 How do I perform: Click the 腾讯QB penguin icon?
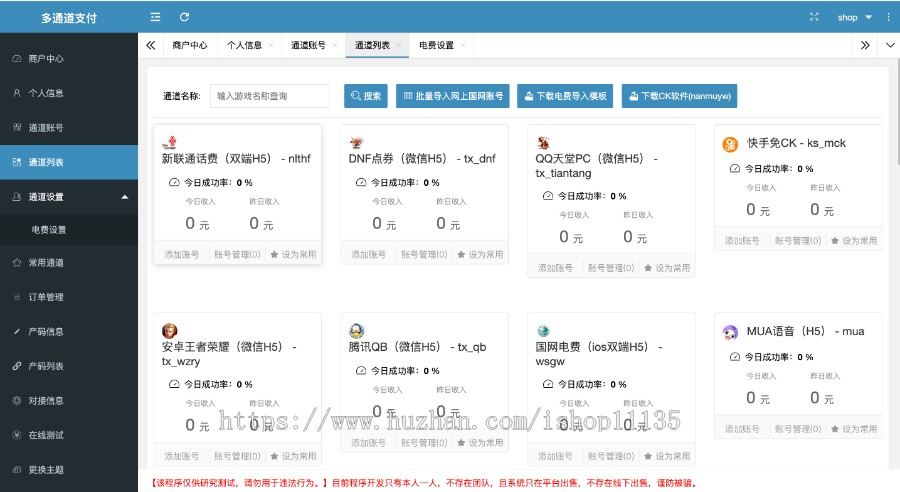(x=356, y=331)
